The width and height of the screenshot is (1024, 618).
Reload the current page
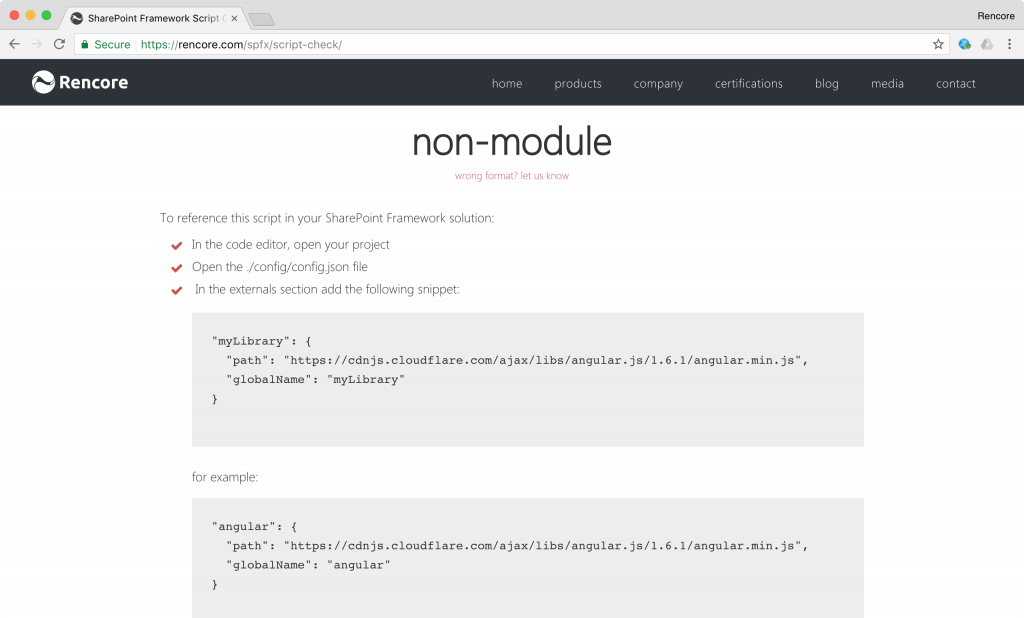(x=60, y=45)
